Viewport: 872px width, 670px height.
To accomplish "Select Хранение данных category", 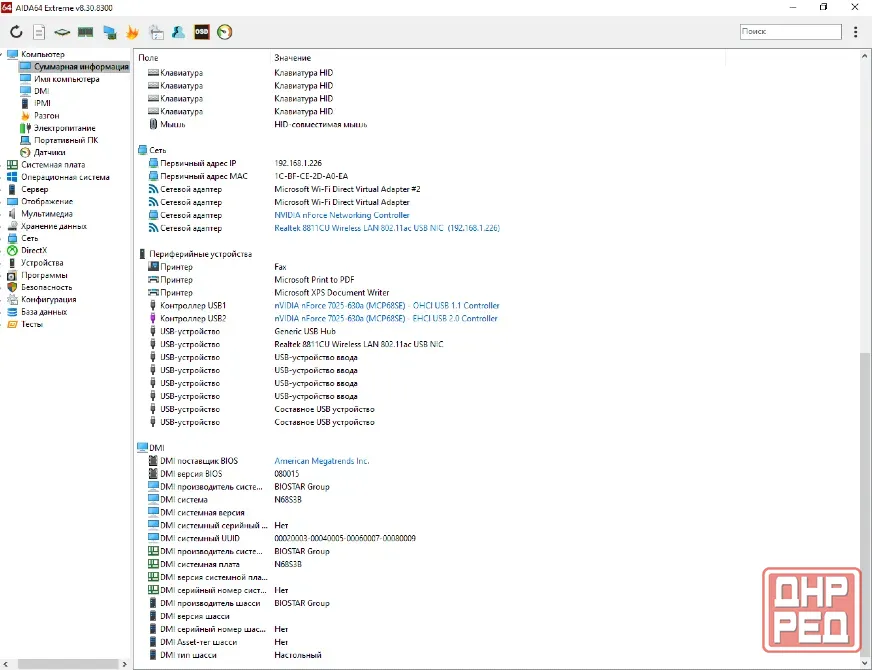I will 54,226.
